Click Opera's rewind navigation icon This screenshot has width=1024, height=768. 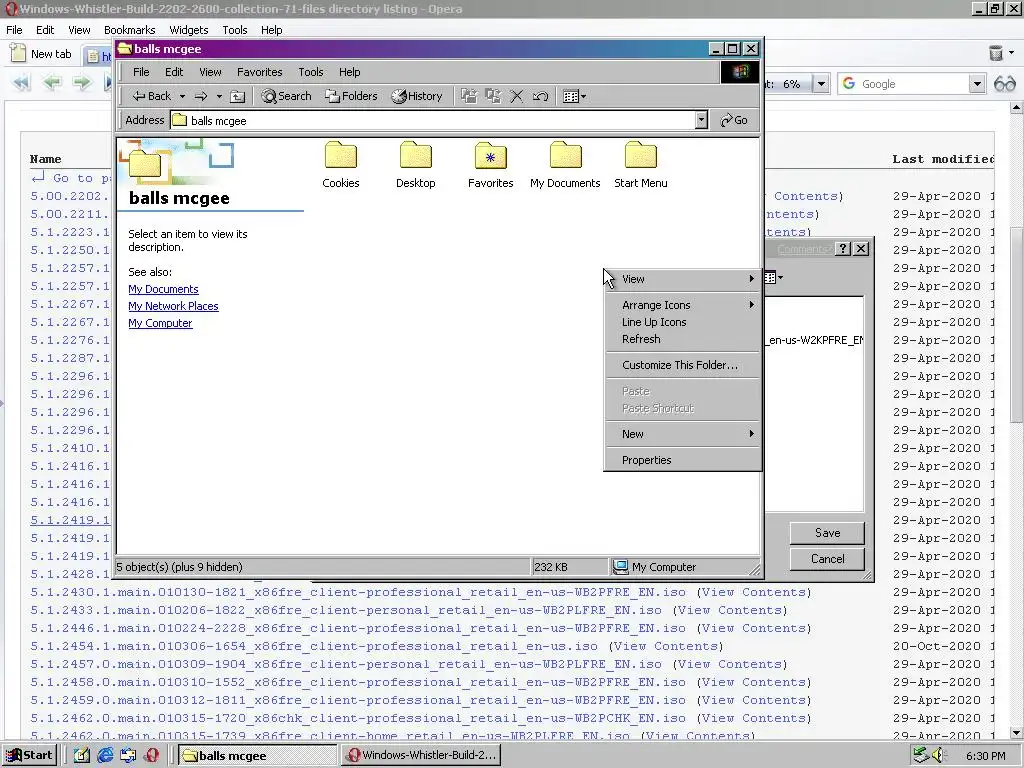(22, 83)
